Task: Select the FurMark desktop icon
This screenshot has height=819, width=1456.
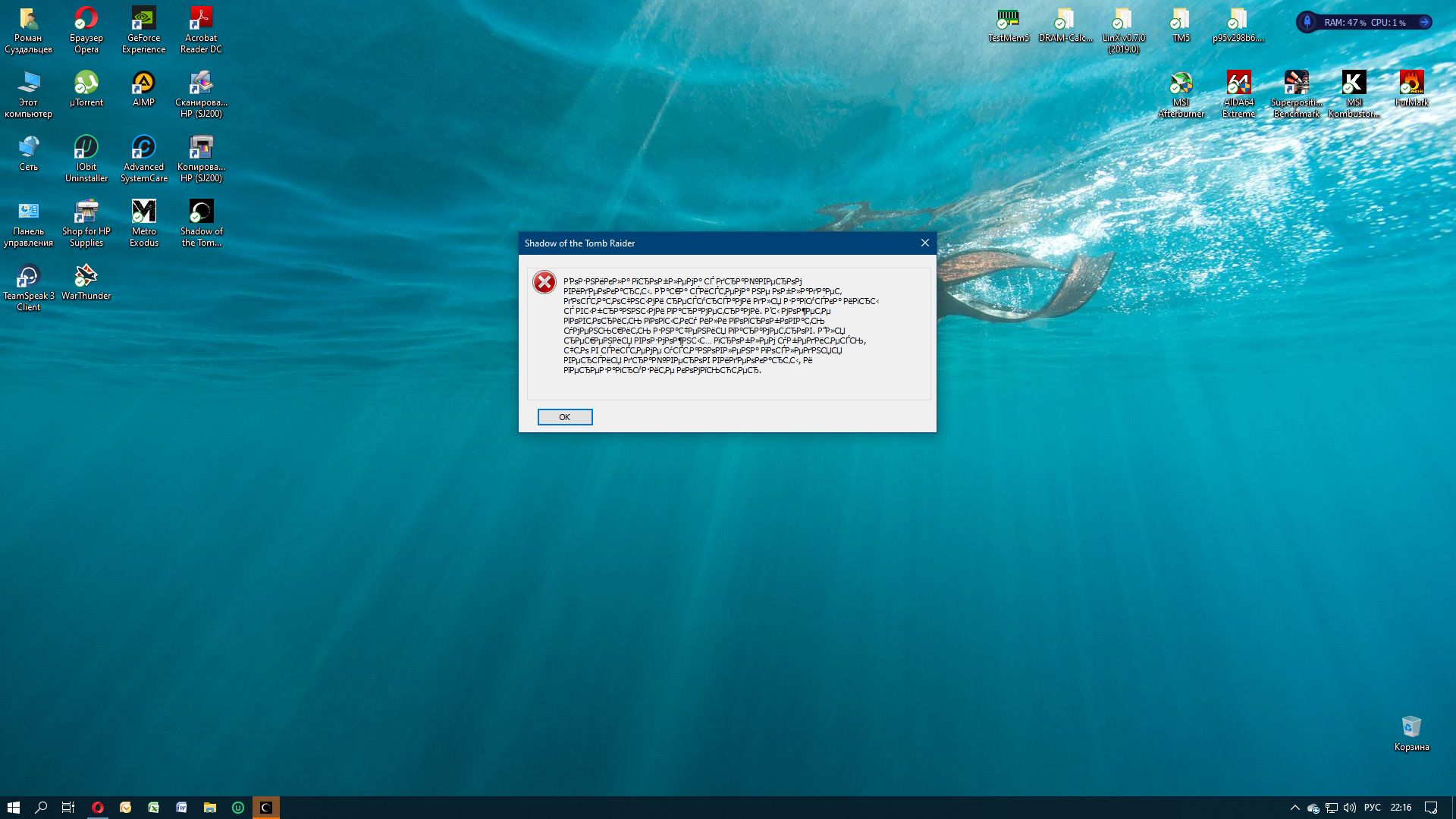Action: point(1411,89)
